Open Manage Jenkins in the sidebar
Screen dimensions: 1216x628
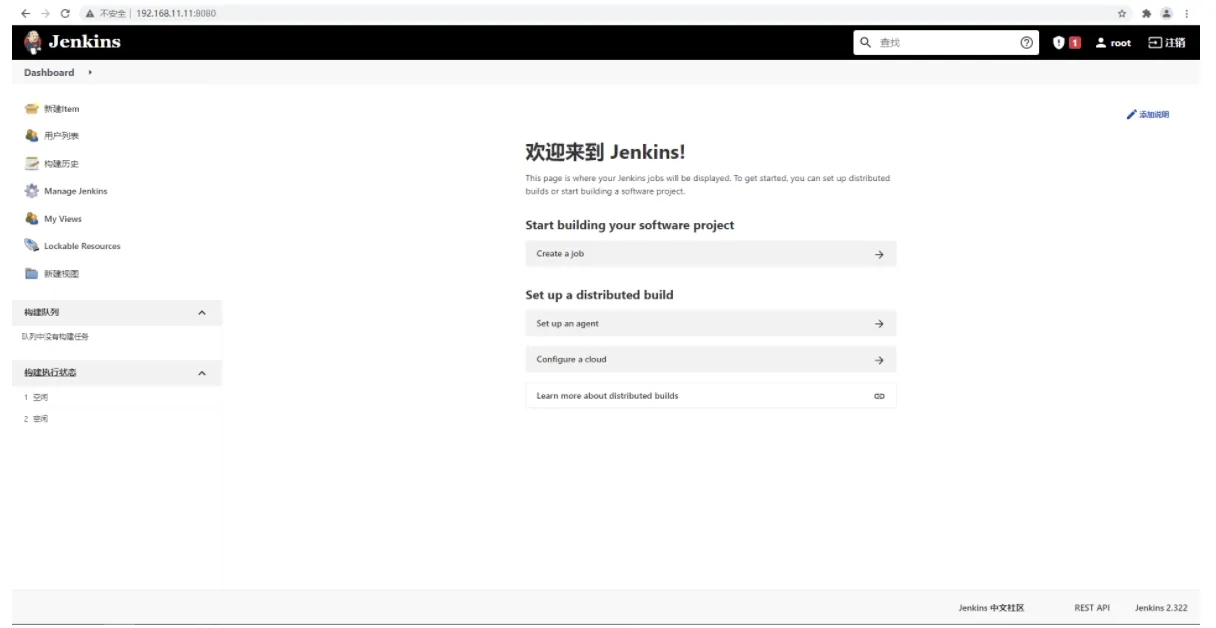(75, 191)
